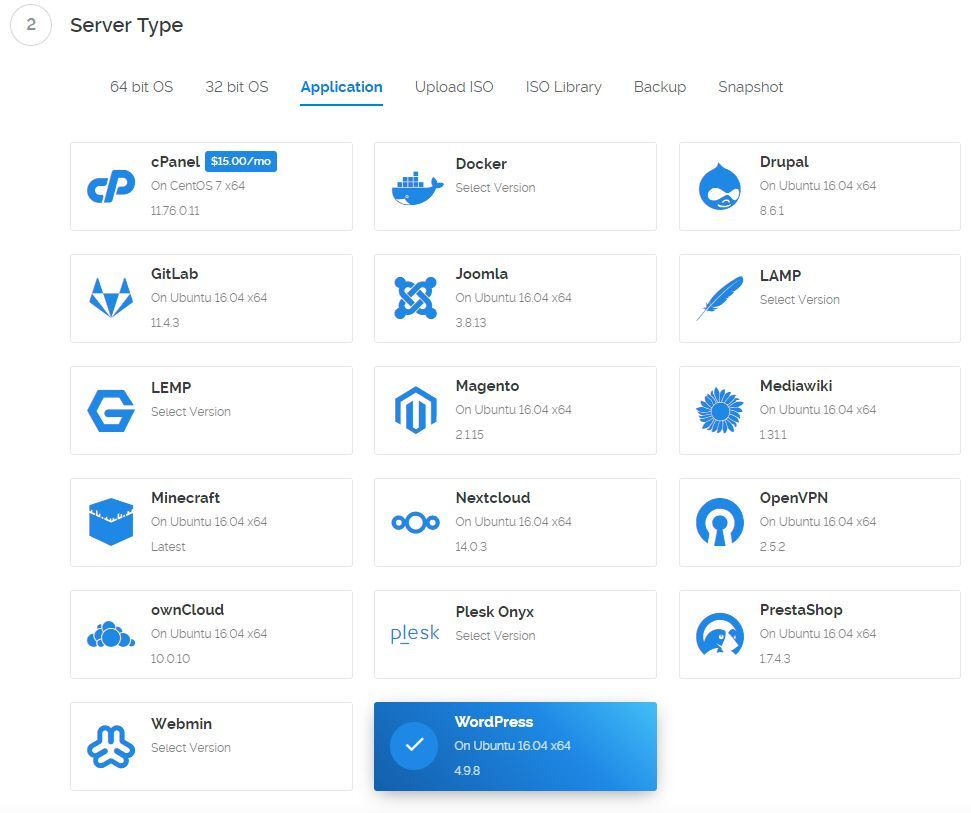Click the On CentOS 7 x64 text
The height and width of the screenshot is (813, 971).
point(198,186)
